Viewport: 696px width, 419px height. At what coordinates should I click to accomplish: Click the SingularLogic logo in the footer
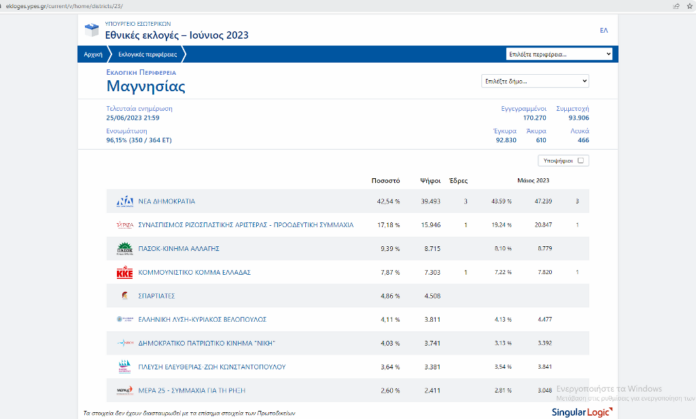pyautogui.click(x=584, y=411)
